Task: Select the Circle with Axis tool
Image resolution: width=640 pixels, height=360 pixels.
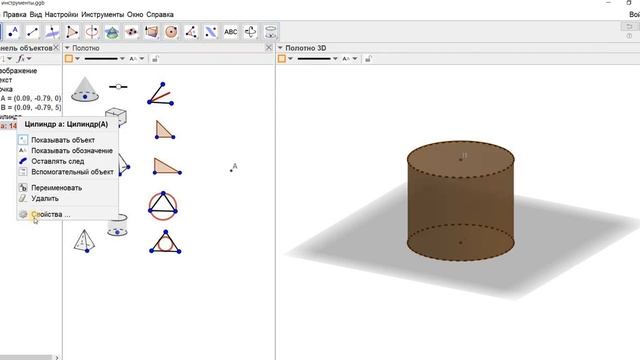Action: point(92,32)
